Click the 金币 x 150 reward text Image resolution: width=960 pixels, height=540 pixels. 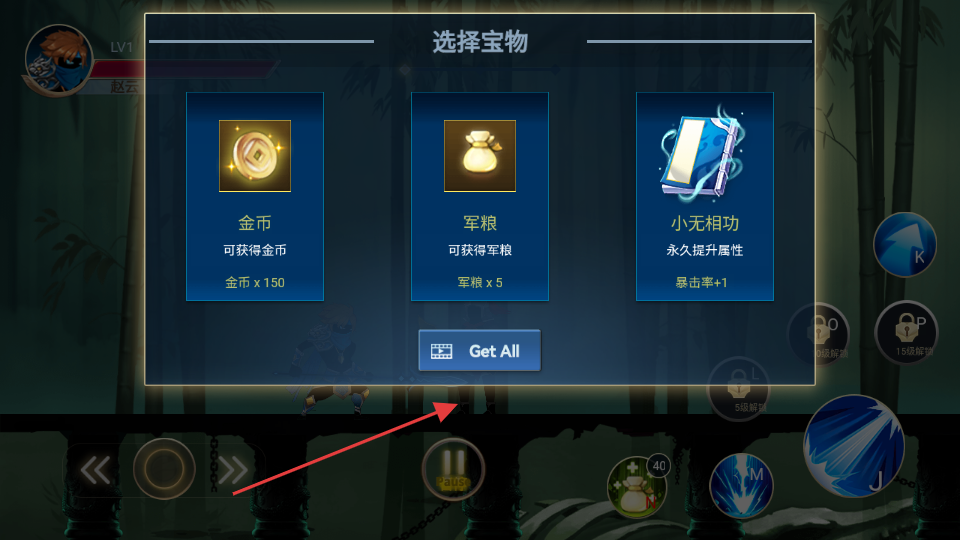(255, 282)
